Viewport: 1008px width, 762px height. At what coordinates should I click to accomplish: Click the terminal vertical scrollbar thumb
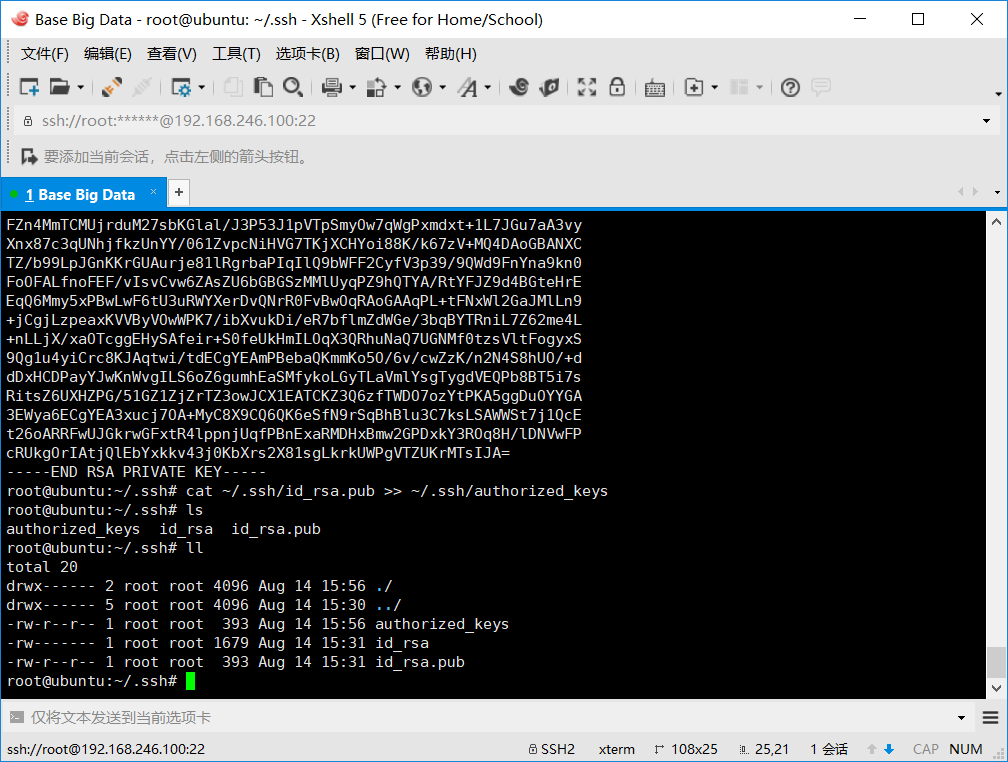point(996,662)
